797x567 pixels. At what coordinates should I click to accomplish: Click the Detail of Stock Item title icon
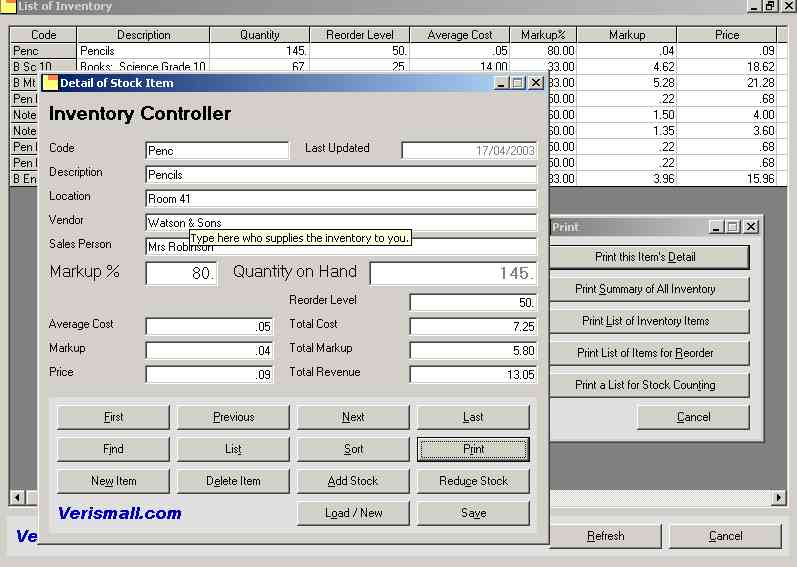pyautogui.click(x=50, y=83)
